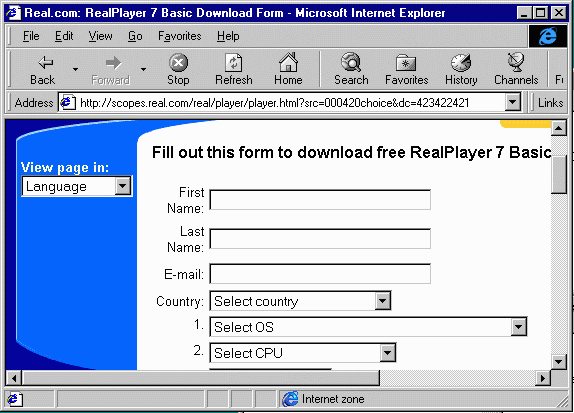Expand the Language dropdown
The width and height of the screenshot is (574, 413).
[123, 186]
